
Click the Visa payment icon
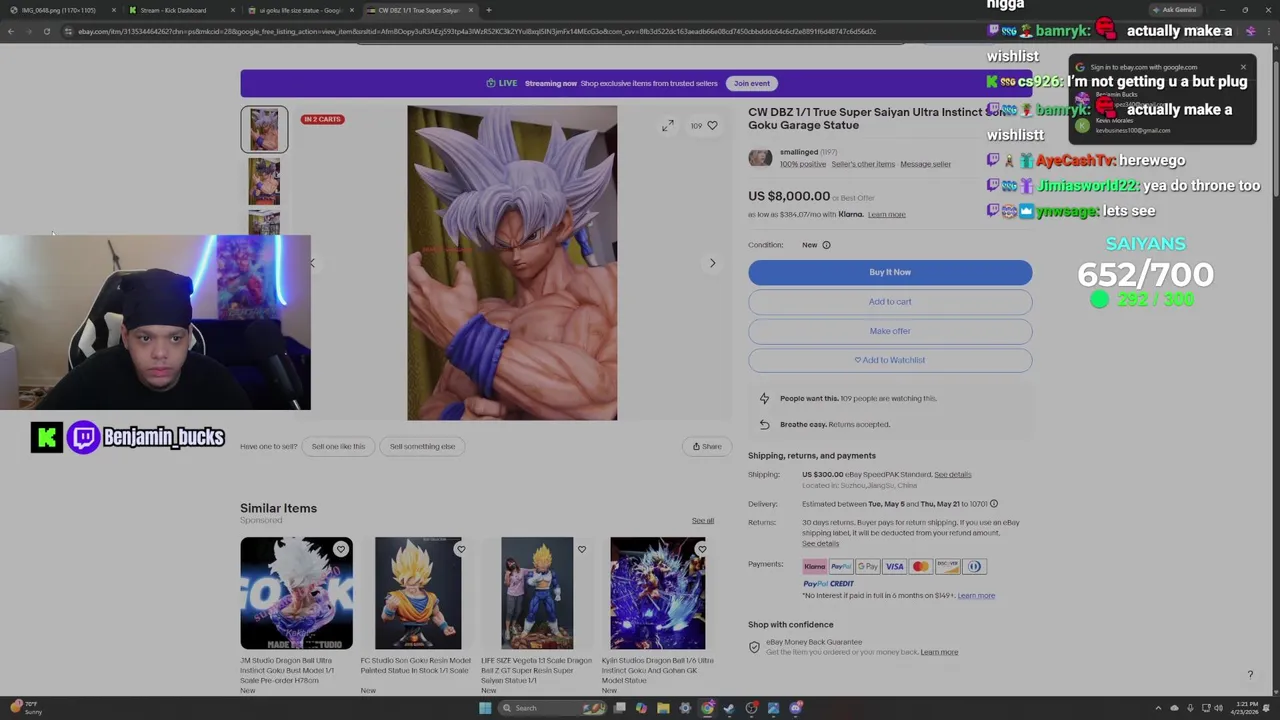tap(894, 567)
